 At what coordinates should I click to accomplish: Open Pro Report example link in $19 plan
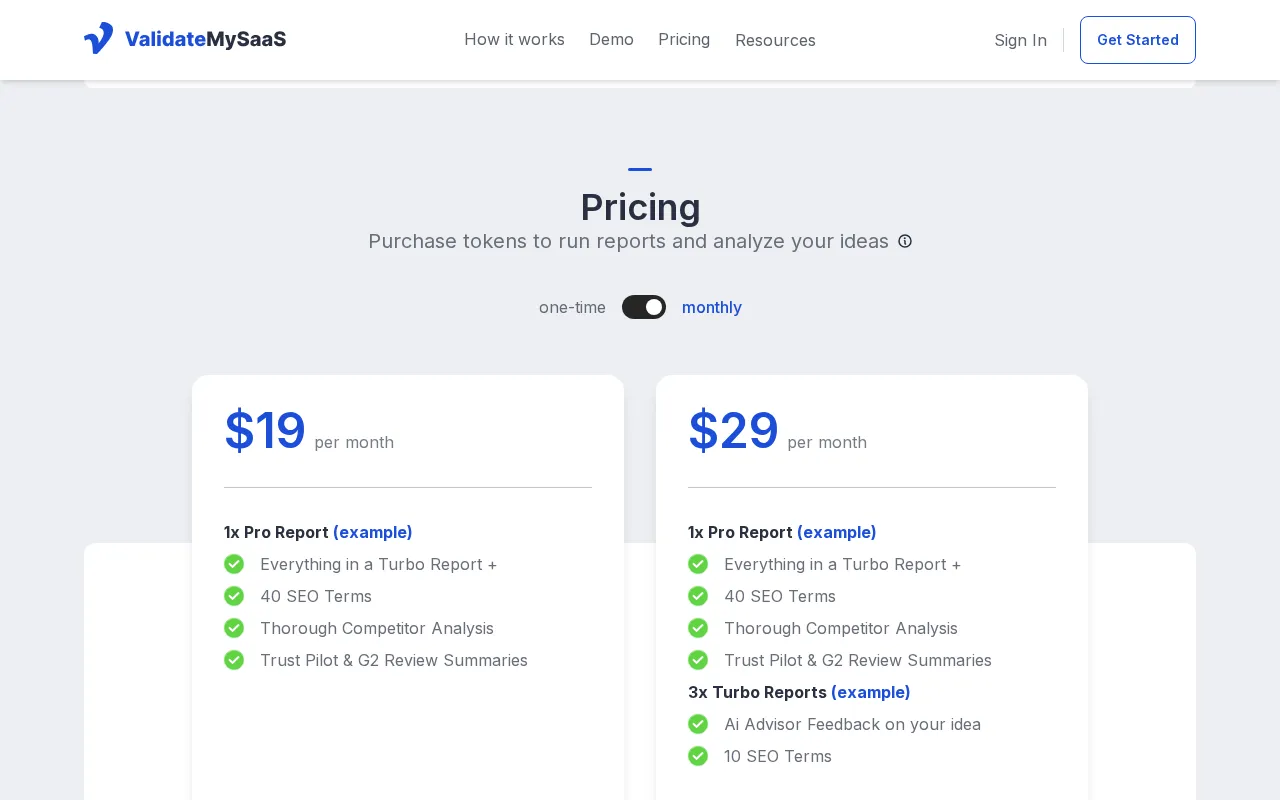[x=373, y=532]
